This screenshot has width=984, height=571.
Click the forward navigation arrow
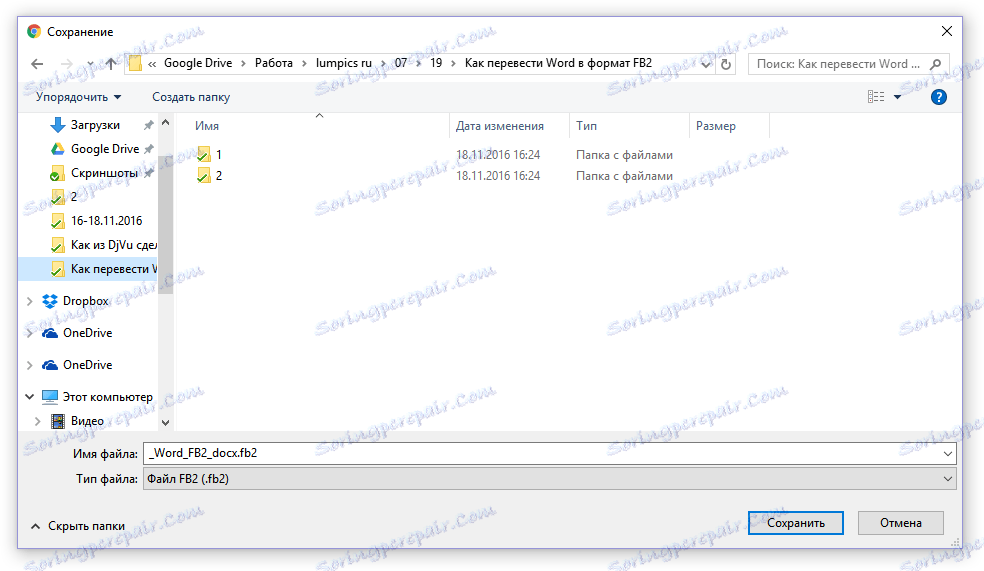(67, 64)
